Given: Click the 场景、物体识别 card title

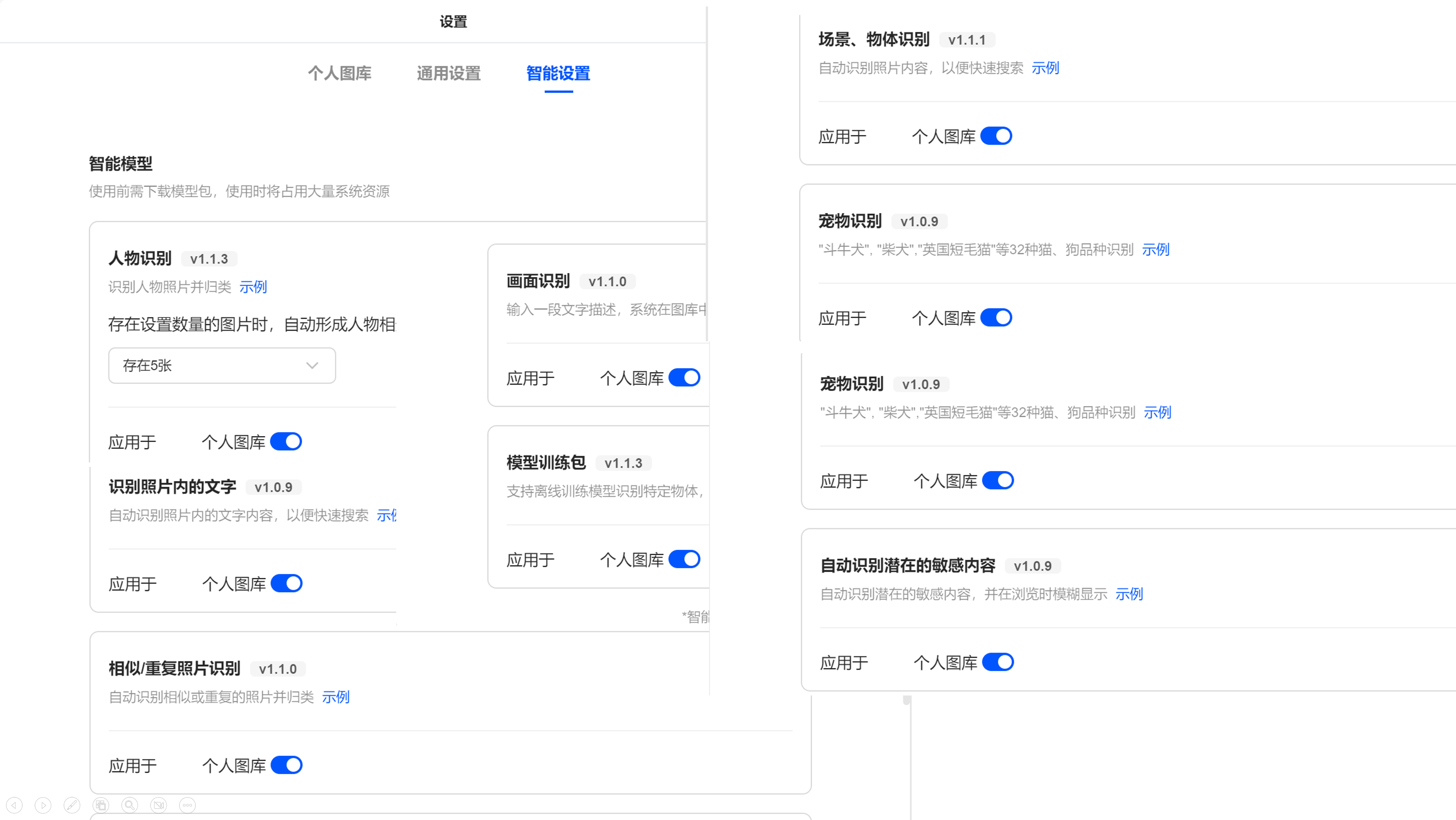Looking at the screenshot, I should point(874,39).
